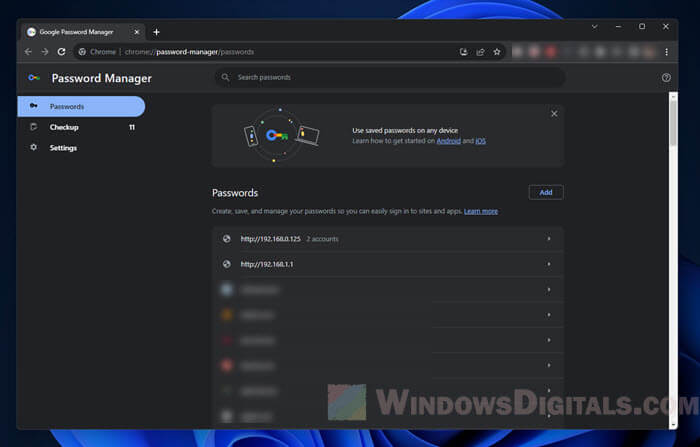This screenshot has height=447, width=700.
Task: Click the page vertical scrollbar thumb
Action: [673, 123]
